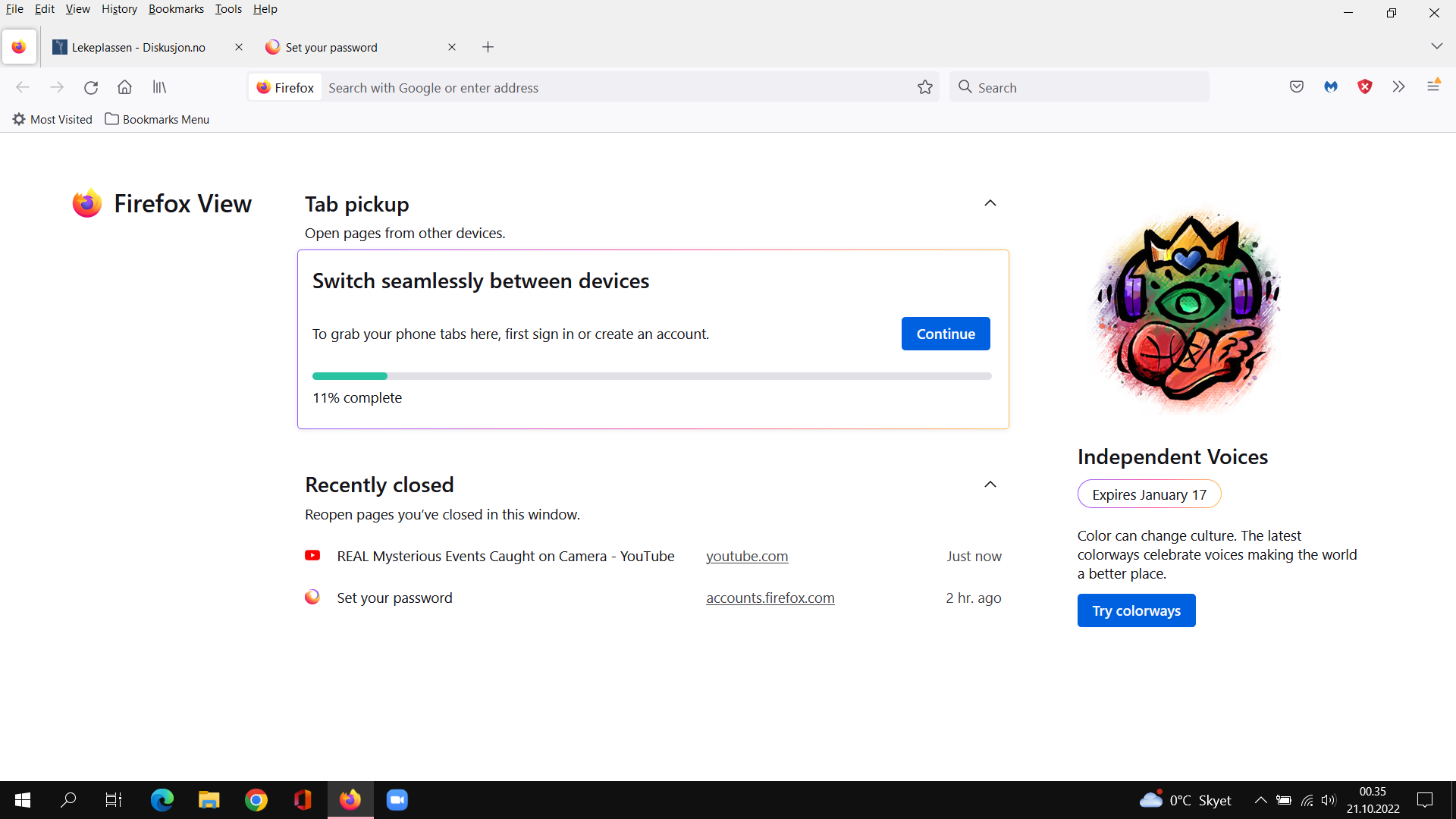Screen dimensions: 1456x819
Task: Open the File menu
Action: click(14, 9)
